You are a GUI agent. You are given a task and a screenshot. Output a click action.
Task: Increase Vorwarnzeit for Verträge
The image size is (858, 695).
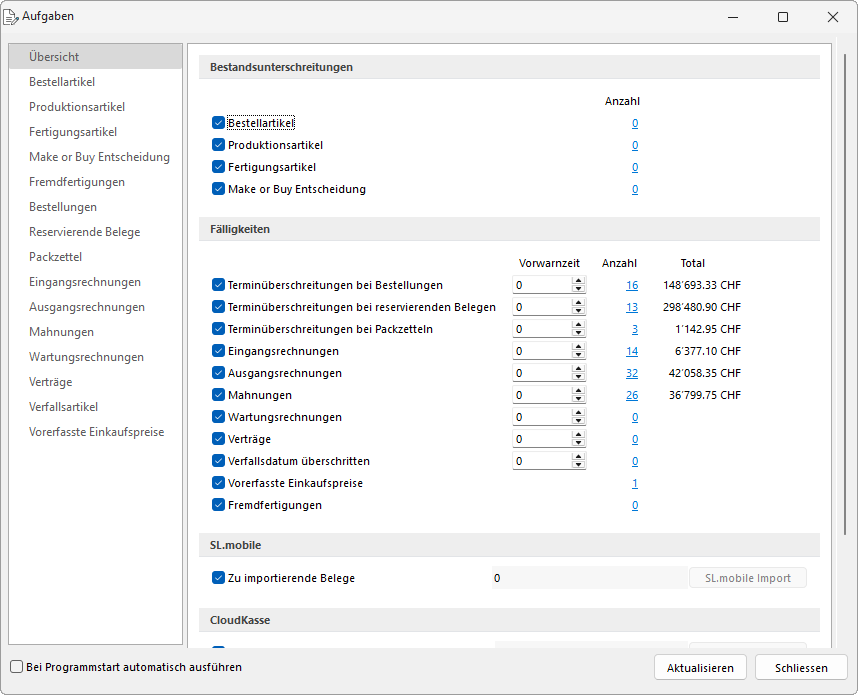click(578, 435)
